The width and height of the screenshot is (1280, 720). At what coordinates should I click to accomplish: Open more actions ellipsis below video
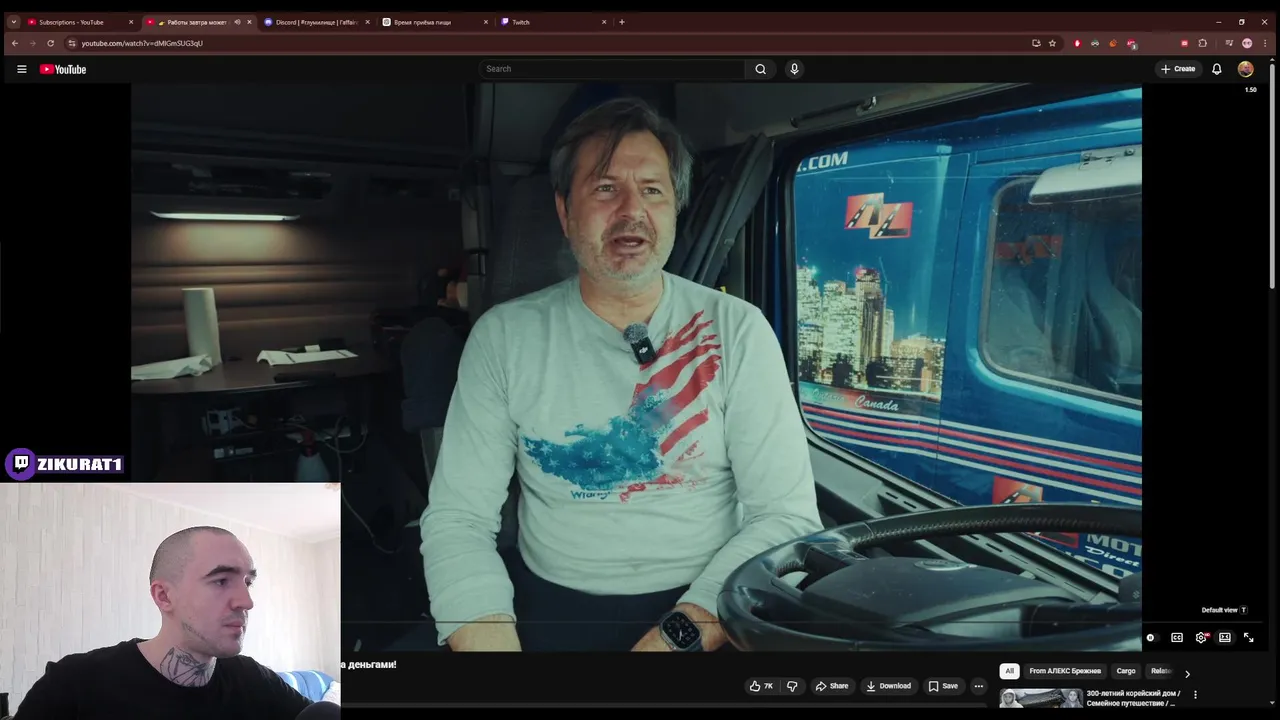978,686
